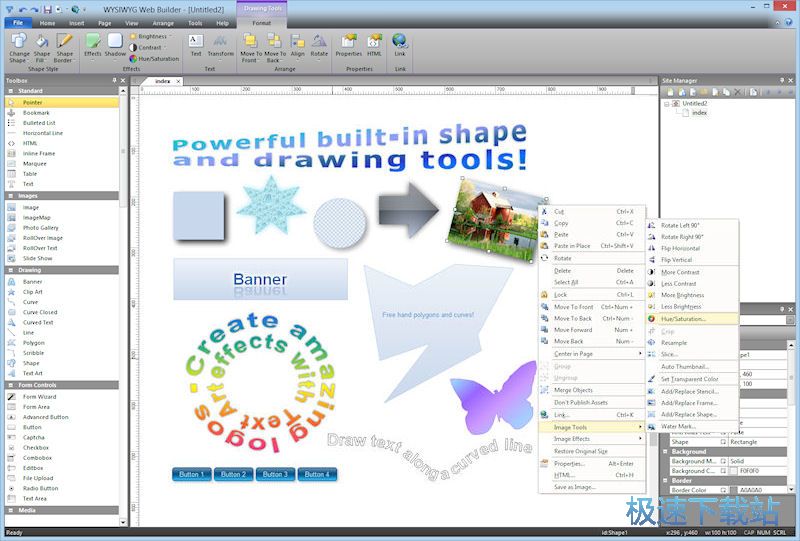
Task: Select Curved Text in the Toolbox
Action: click(62, 323)
